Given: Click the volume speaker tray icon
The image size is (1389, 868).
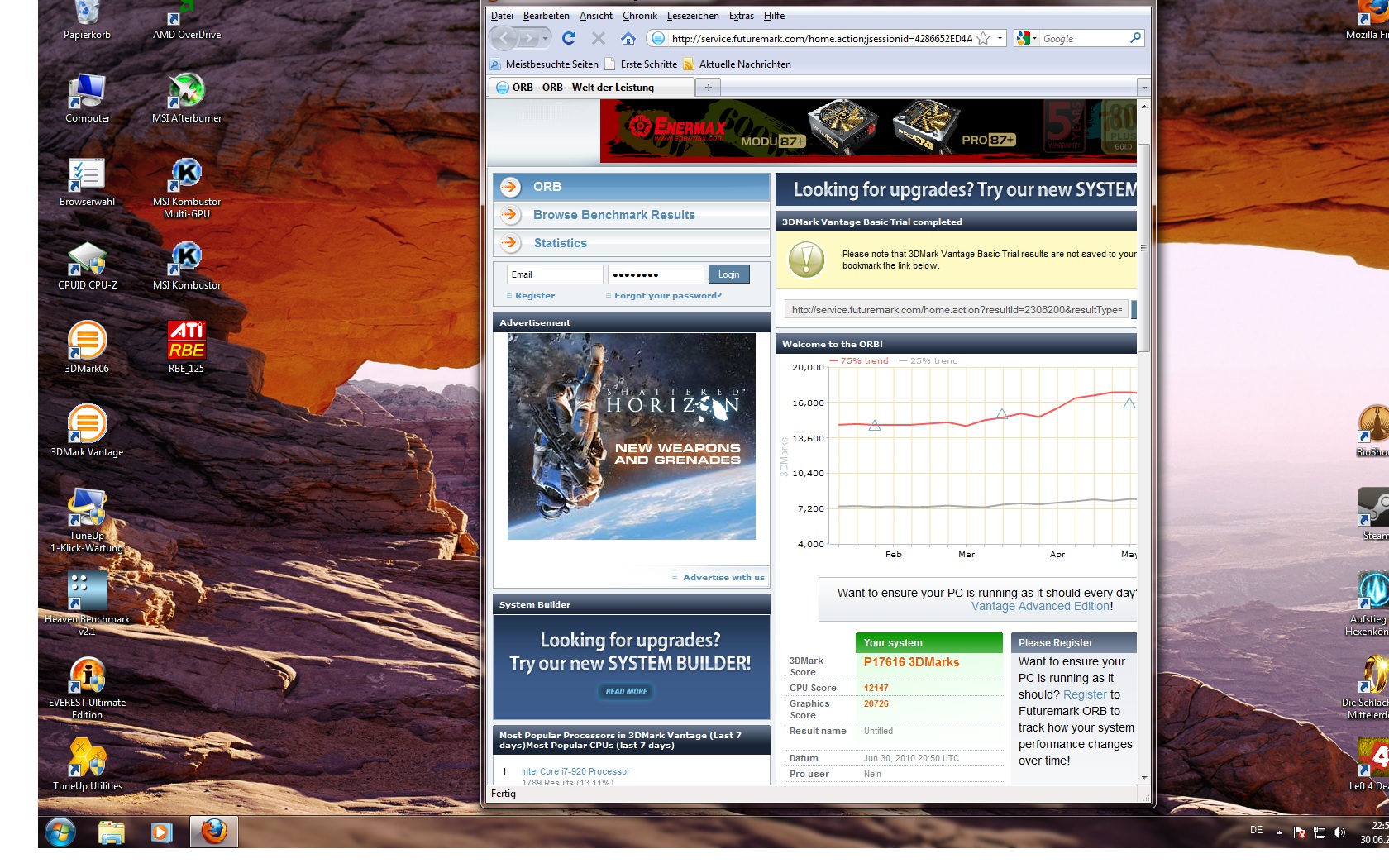Looking at the screenshot, I should (x=1339, y=832).
